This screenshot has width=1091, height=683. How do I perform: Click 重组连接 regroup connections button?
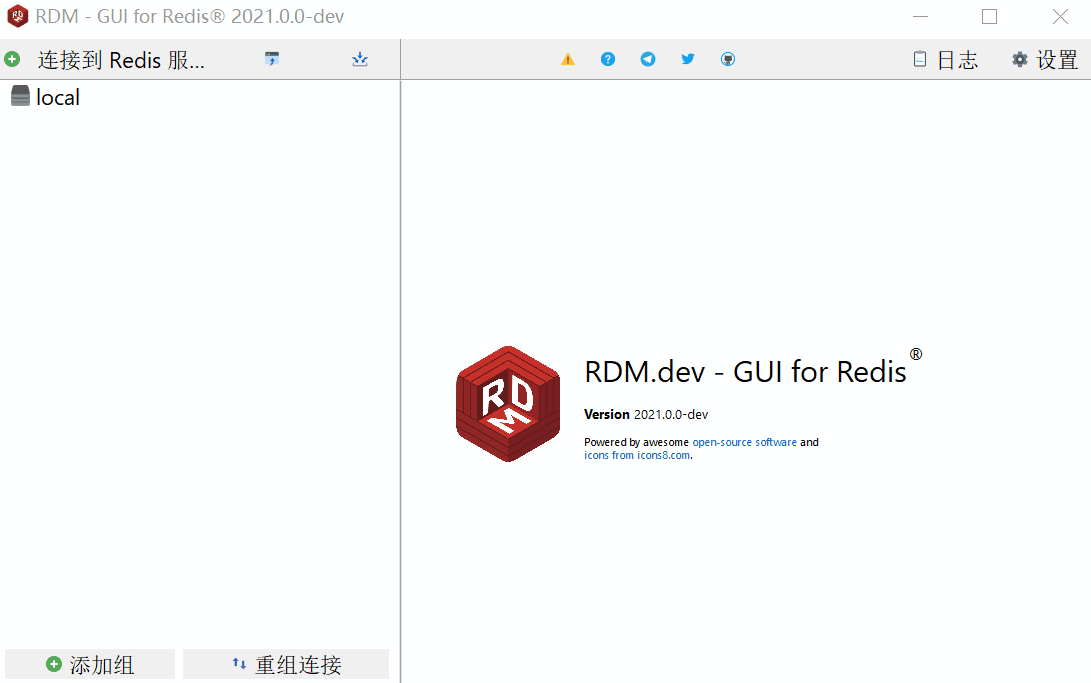click(286, 665)
